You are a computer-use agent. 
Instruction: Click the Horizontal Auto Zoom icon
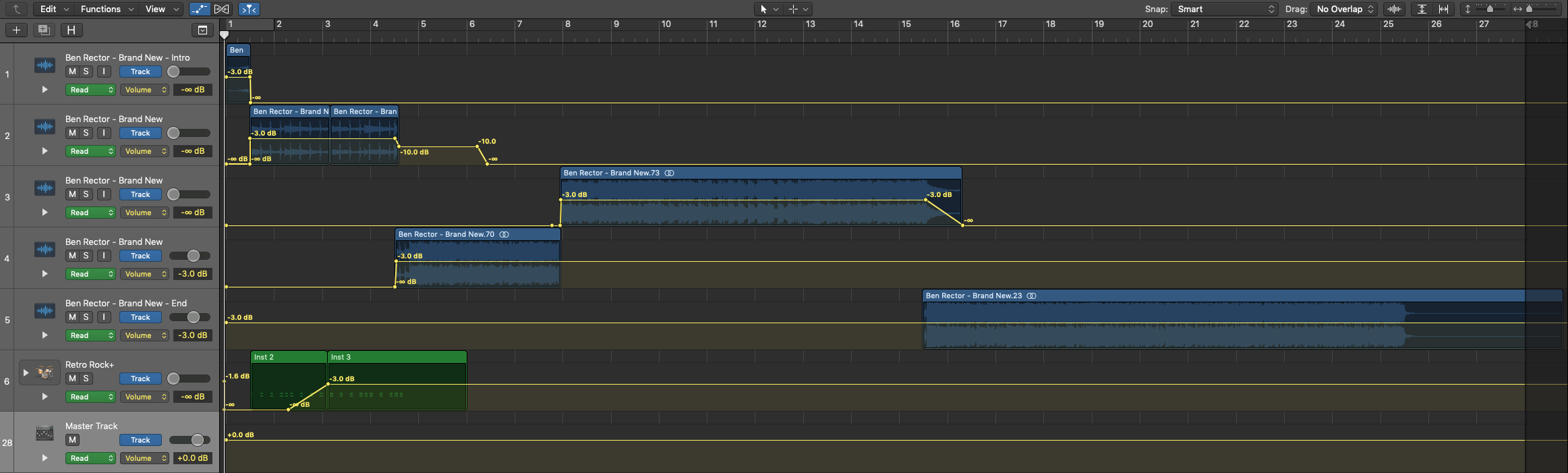(x=1443, y=9)
